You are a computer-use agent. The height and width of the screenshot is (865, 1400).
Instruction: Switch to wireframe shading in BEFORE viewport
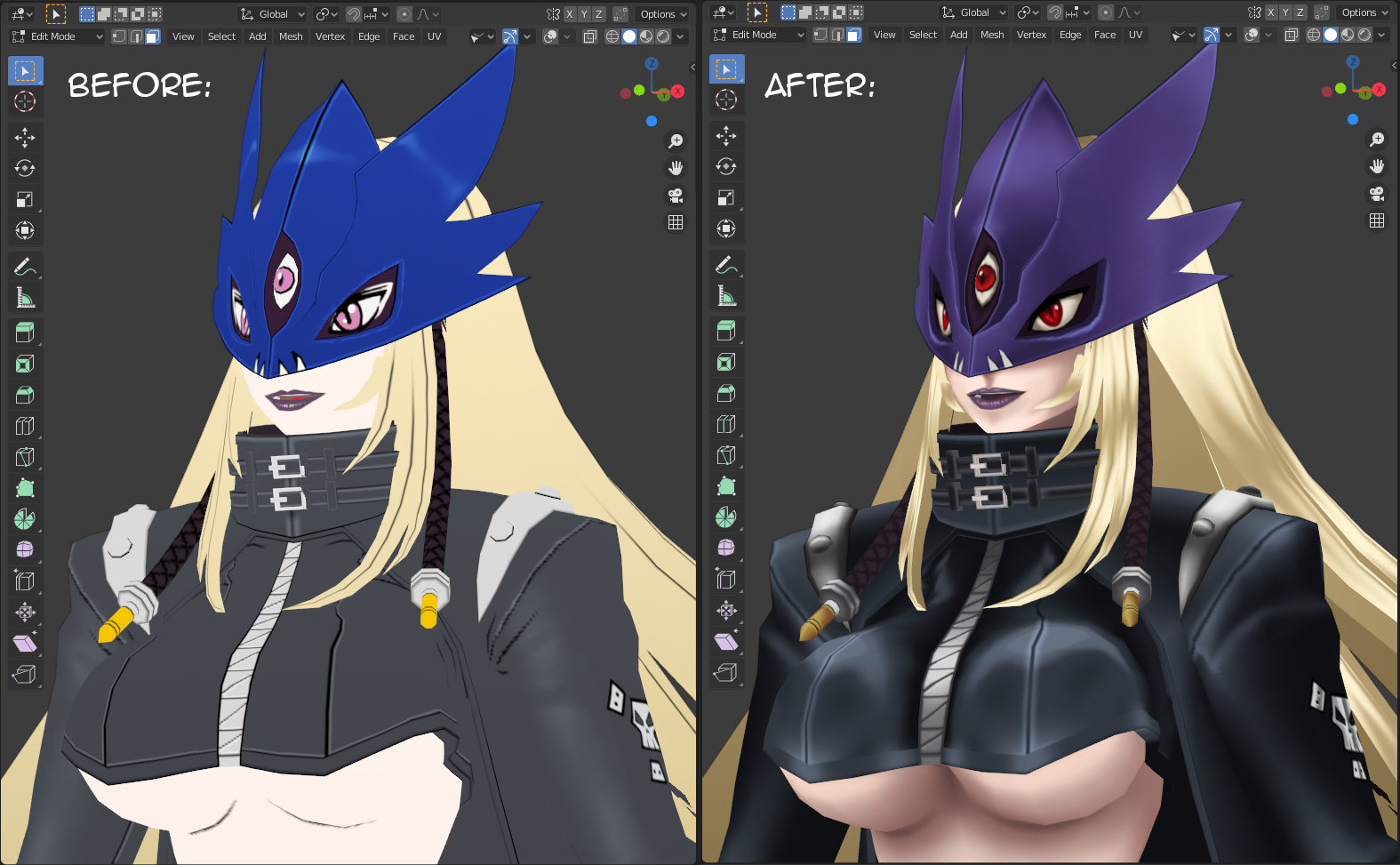pyautogui.click(x=612, y=36)
